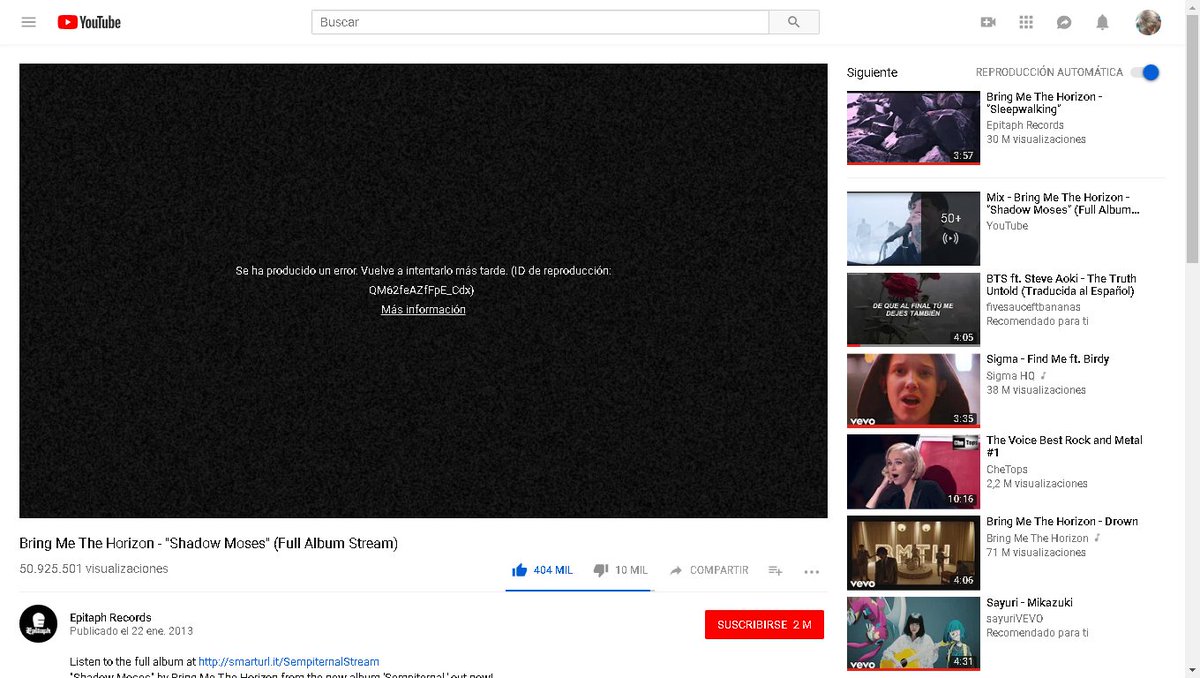
Task: Click channel name Sigma HQ
Action: click(1012, 376)
